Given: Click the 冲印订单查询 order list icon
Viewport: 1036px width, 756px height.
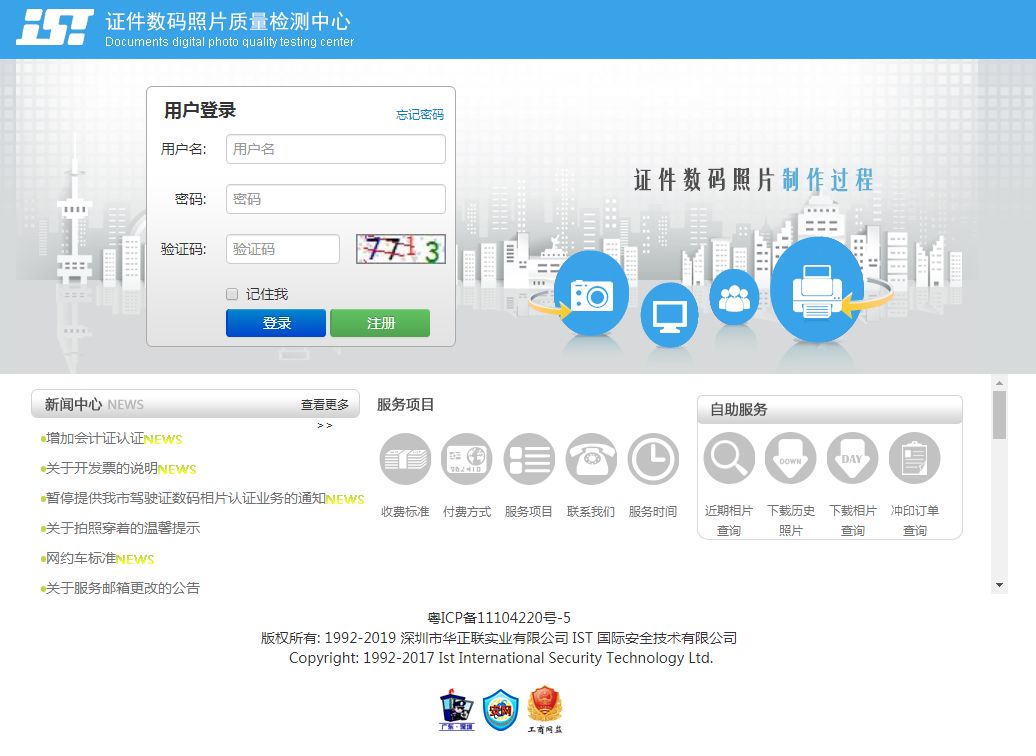Looking at the screenshot, I should 914,458.
